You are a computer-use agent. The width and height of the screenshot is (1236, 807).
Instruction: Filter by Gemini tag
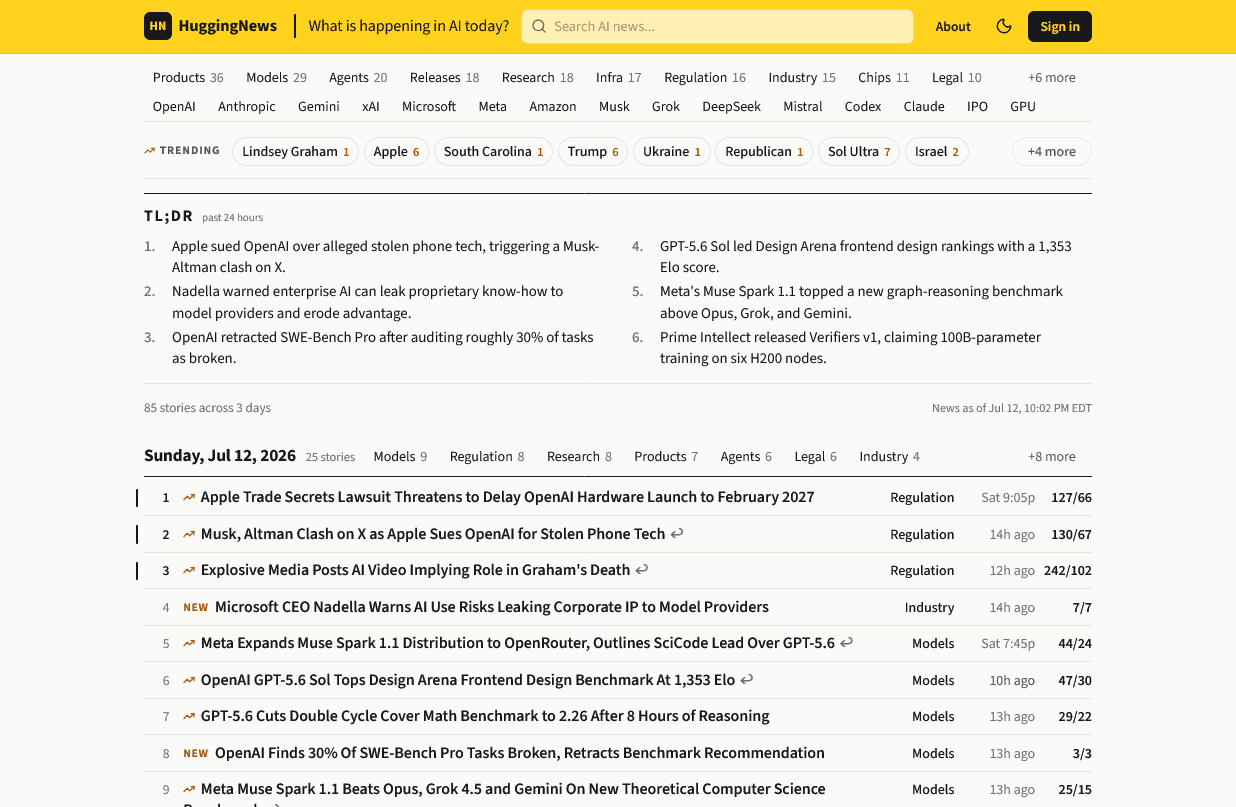[319, 106]
